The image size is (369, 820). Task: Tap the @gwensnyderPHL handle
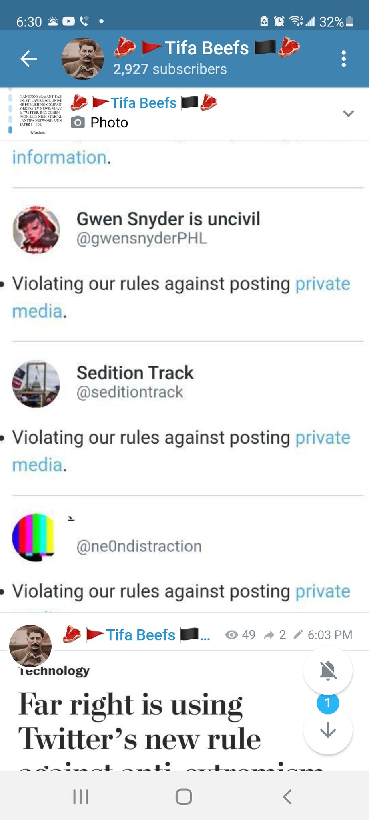point(142,238)
